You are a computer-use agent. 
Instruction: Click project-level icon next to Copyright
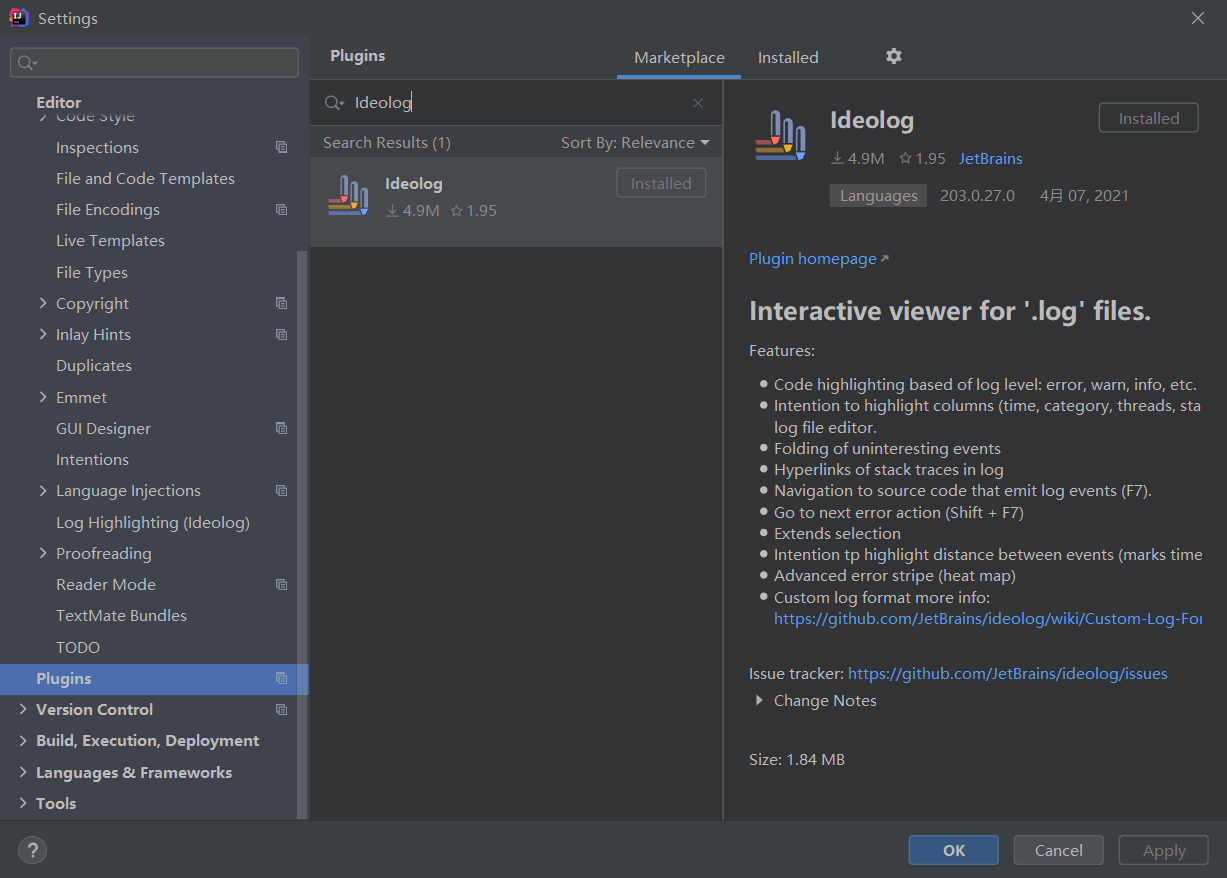281,303
